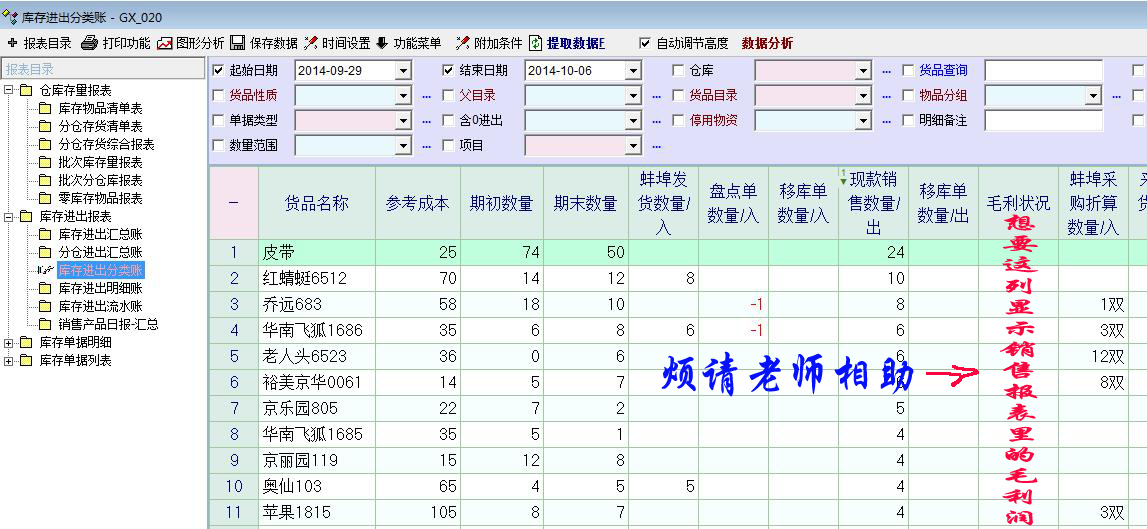This screenshot has height=529, width=1147.
Task: Uncheck the 起始日期 checkbox
Action: tap(219, 71)
